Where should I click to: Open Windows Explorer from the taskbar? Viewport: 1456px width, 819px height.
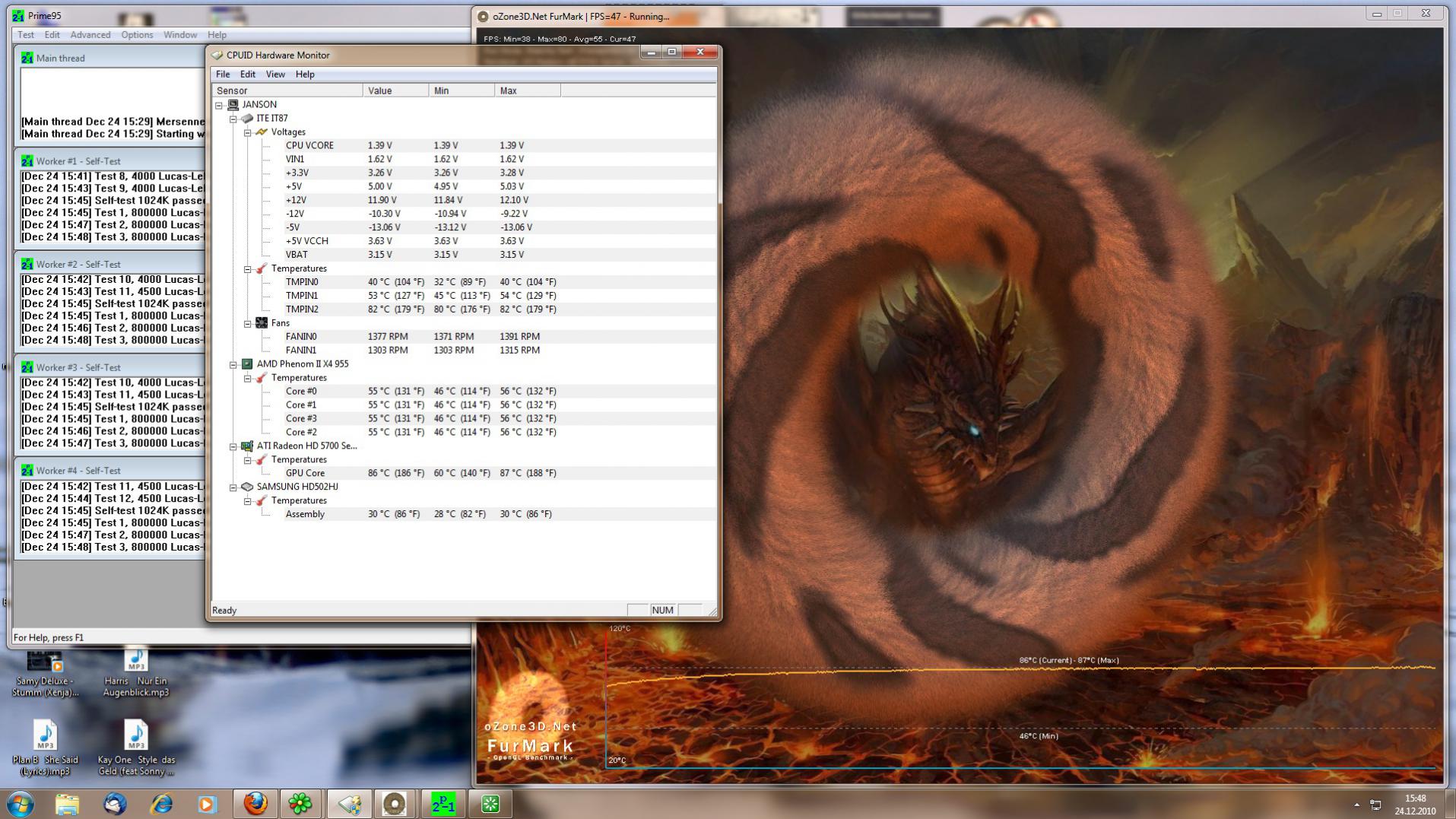tap(67, 804)
